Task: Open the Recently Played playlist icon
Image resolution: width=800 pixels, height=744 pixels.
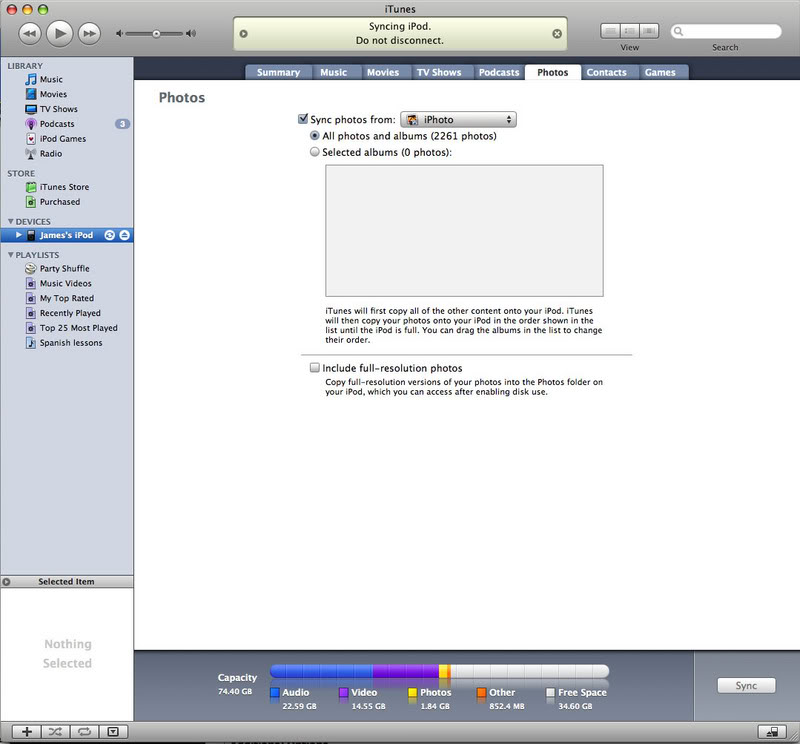Action: point(31,313)
